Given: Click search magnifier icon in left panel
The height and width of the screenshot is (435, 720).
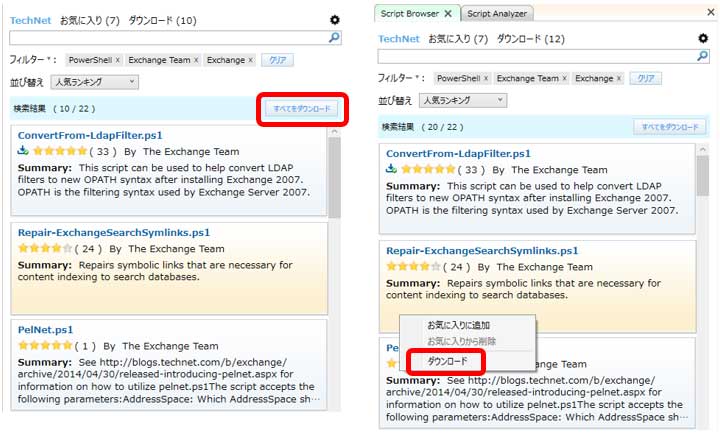Looking at the screenshot, I should pos(335,37).
